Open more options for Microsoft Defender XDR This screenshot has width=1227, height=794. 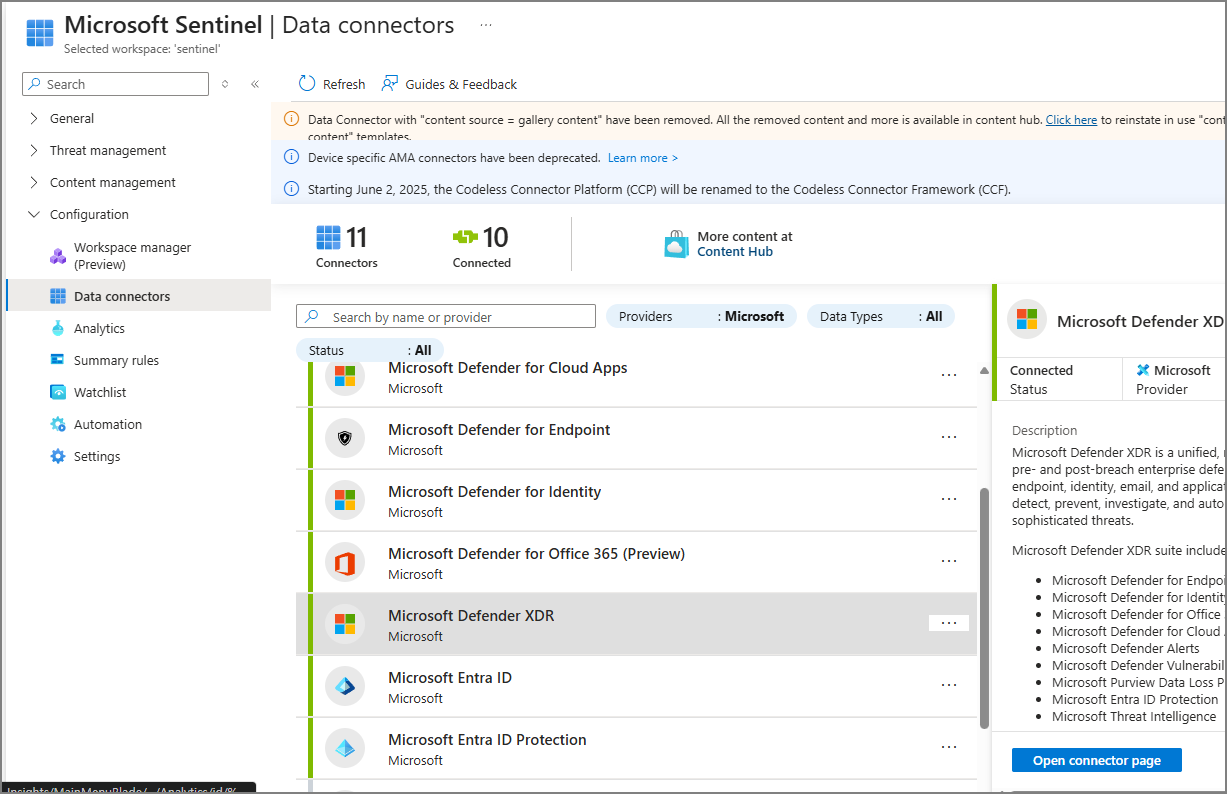click(949, 623)
